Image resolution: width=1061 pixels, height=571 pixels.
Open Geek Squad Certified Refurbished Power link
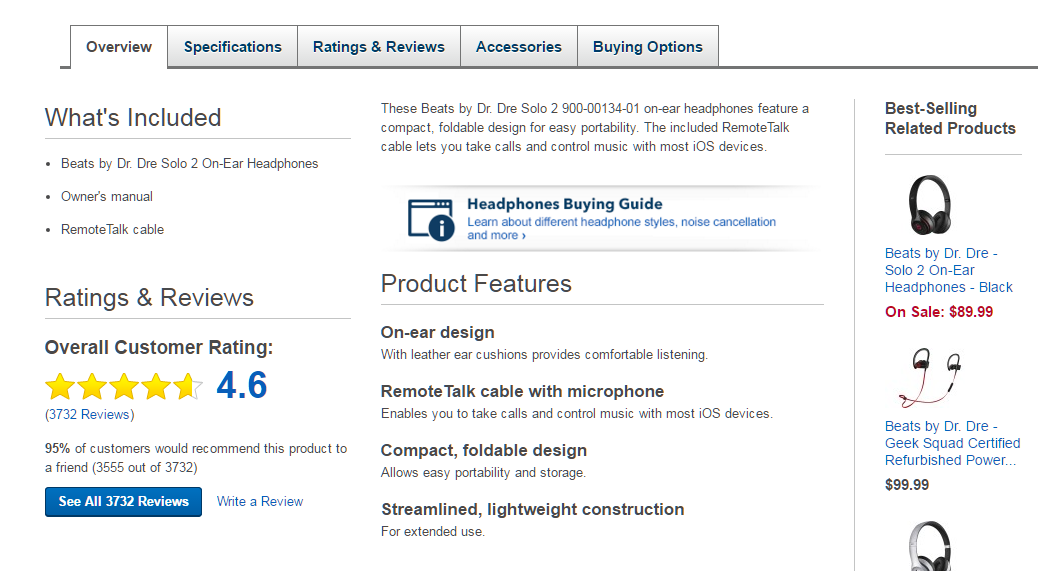(952, 443)
